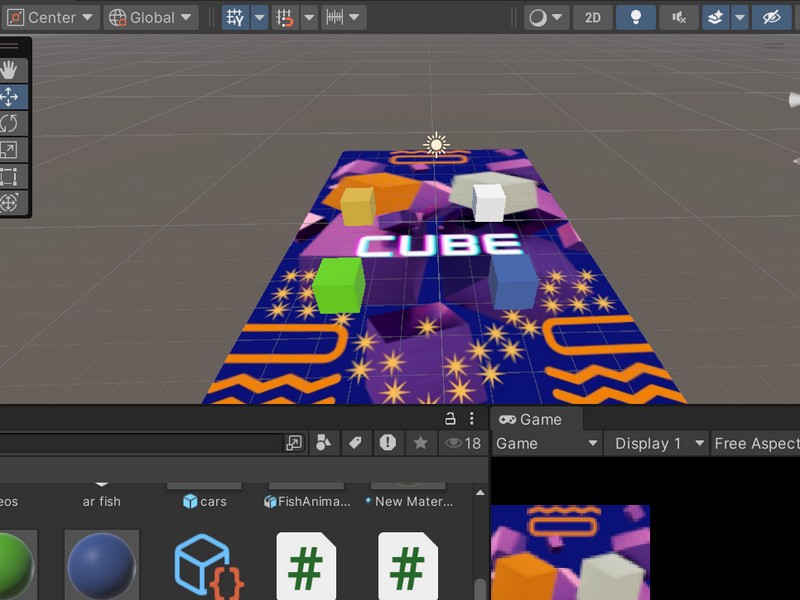
Task: Open the Center pivot dropdown
Action: tap(51, 17)
